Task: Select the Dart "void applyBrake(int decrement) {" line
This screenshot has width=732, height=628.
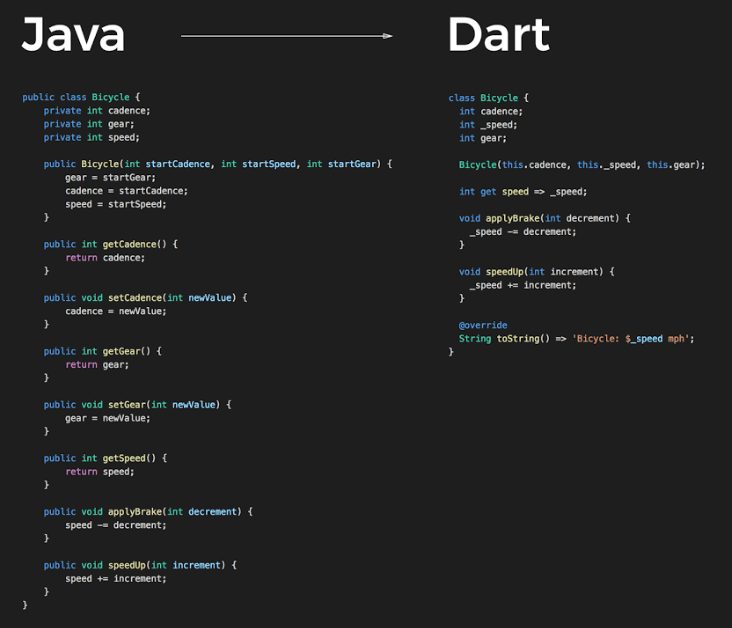Action: coord(544,219)
